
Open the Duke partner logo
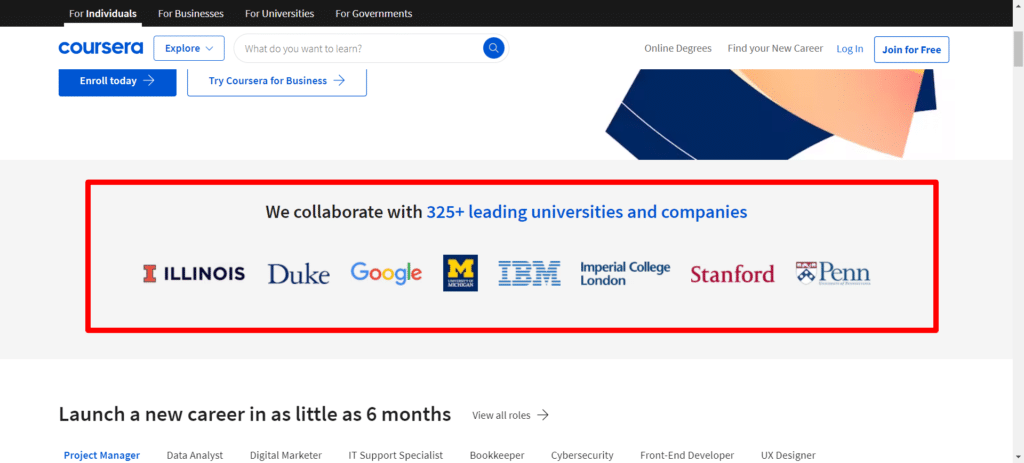[x=298, y=274]
